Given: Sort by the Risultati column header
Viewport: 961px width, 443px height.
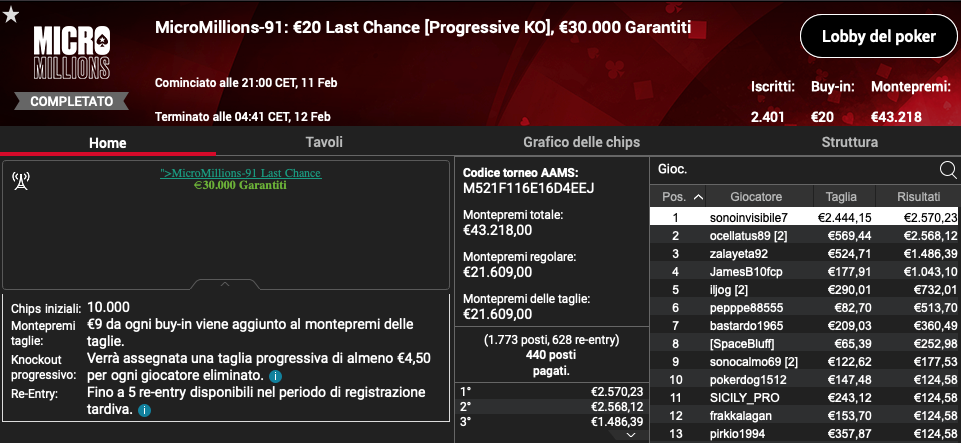Looking at the screenshot, I should coord(918,197).
